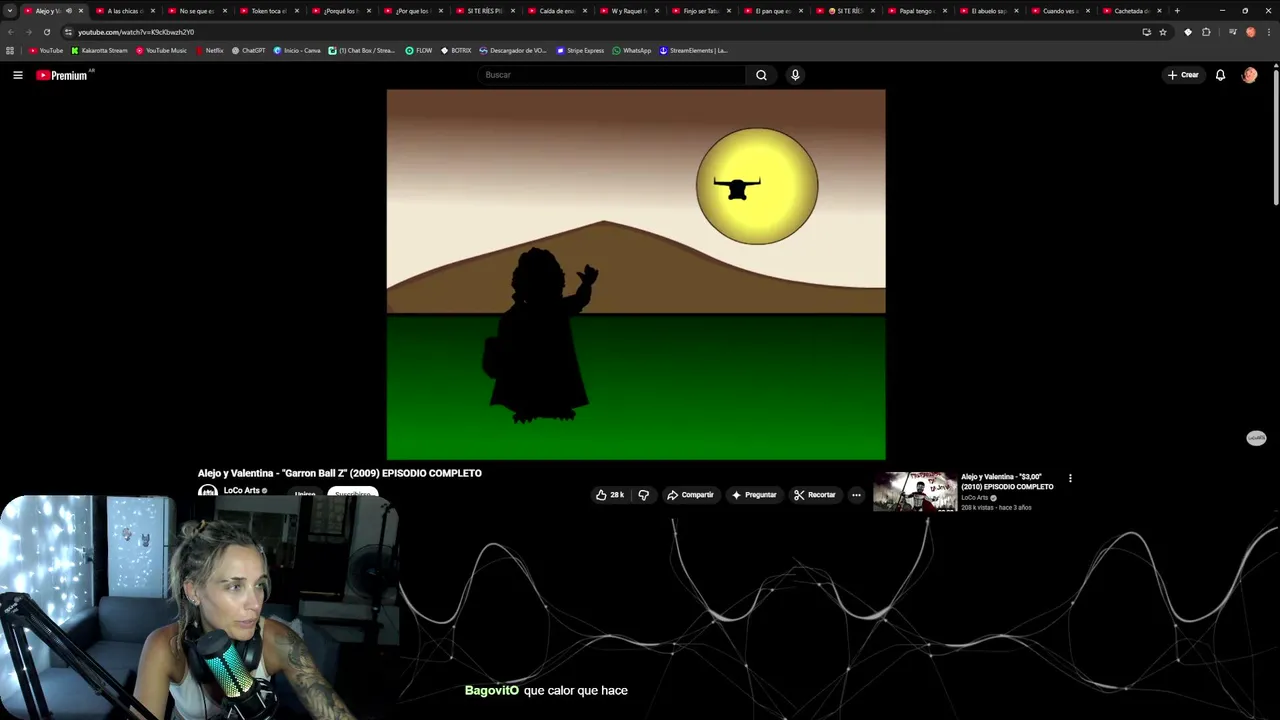Go to YouTube Premium home logo

coord(62,75)
